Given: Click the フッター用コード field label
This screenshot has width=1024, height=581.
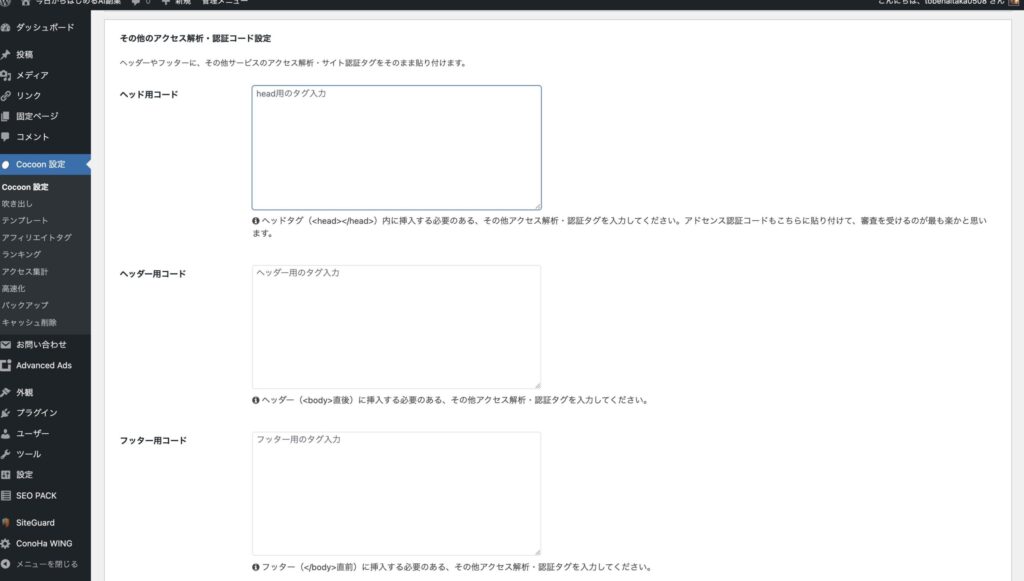Looking at the screenshot, I should 153,441.
